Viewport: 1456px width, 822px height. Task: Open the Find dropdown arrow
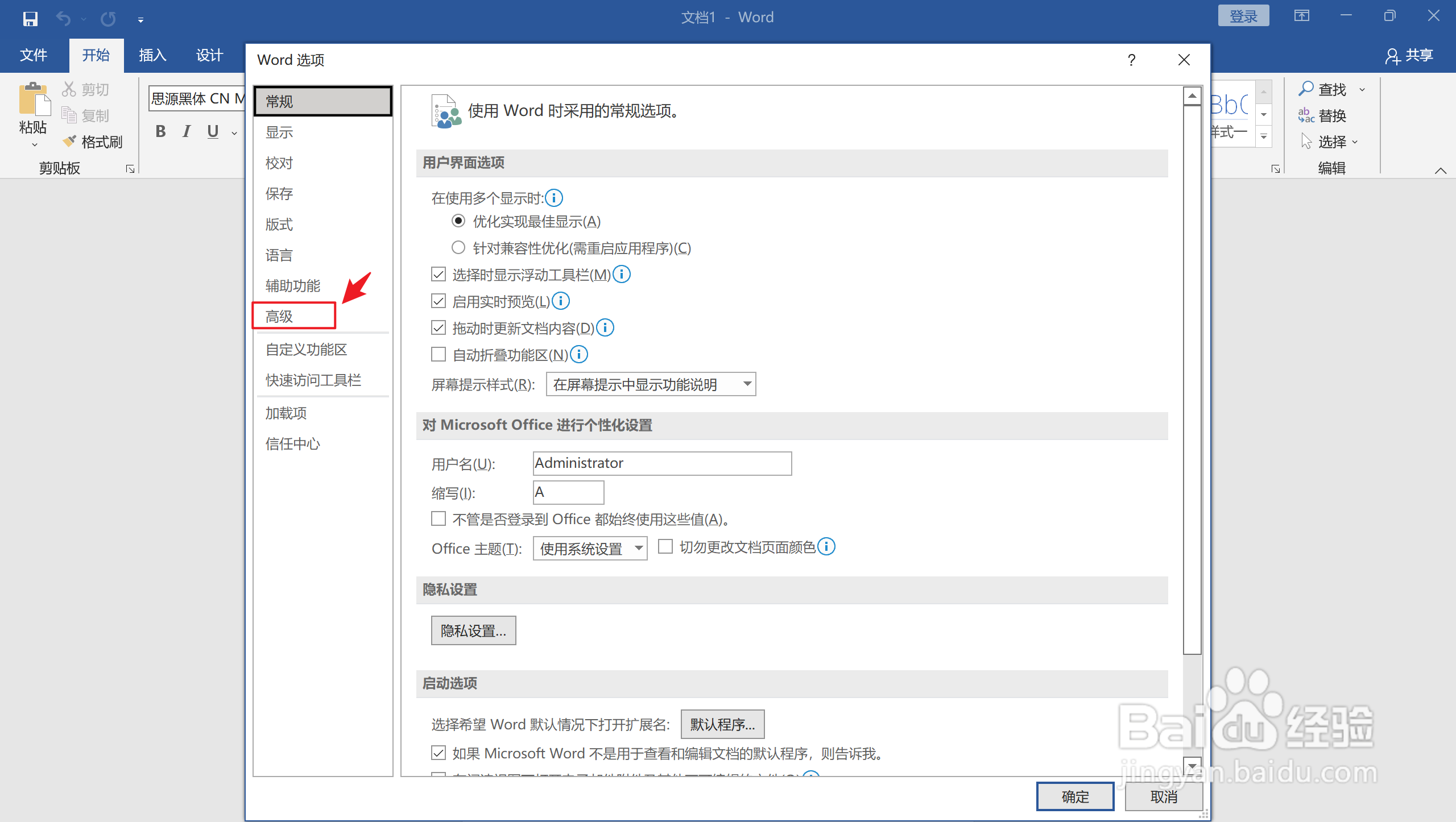pos(1362,90)
